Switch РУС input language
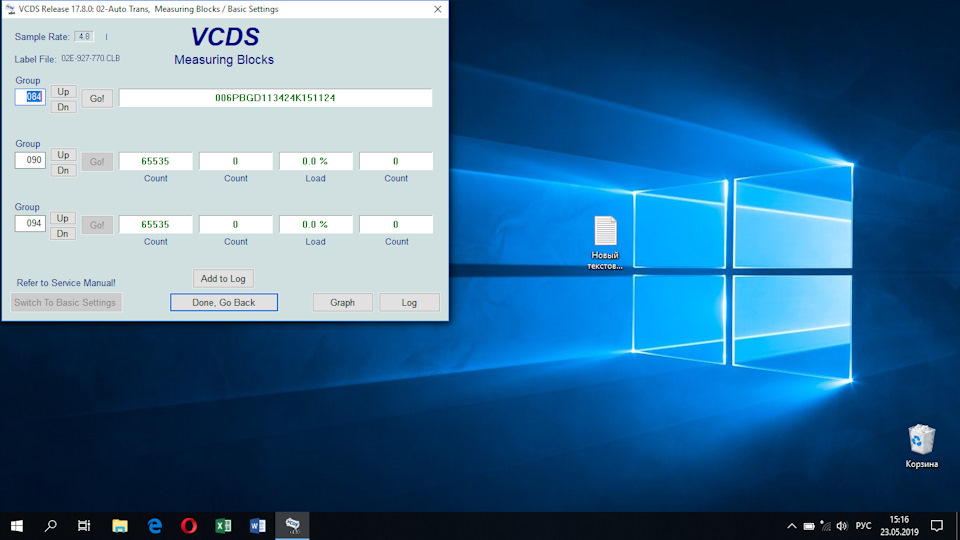The width and height of the screenshot is (960, 540). (x=863, y=526)
